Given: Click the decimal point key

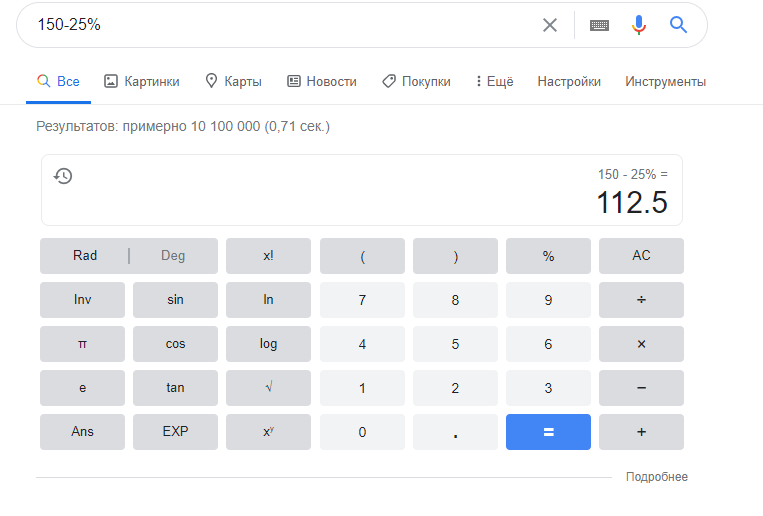Looking at the screenshot, I should (455, 432).
